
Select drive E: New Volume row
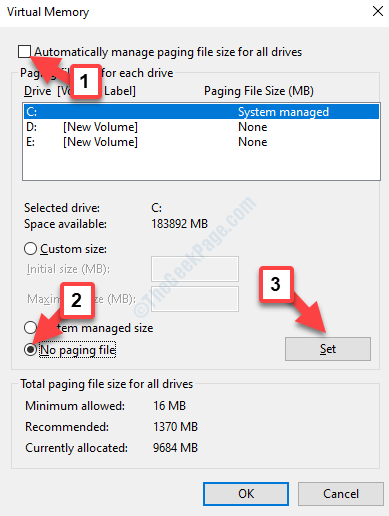pyautogui.click(x=201, y=142)
